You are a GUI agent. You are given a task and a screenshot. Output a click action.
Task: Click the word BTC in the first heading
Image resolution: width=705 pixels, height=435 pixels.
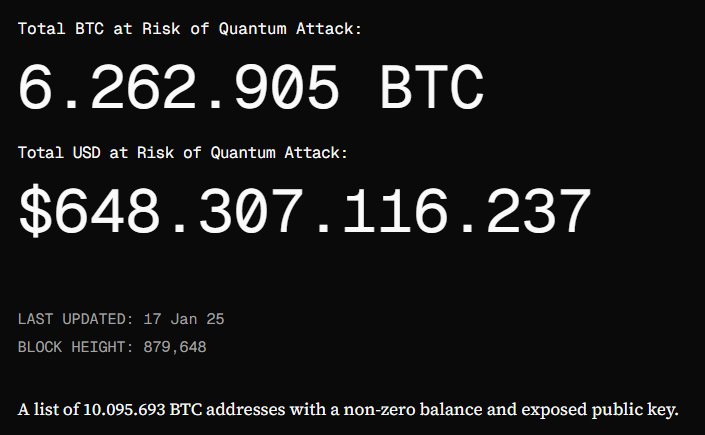(89, 29)
